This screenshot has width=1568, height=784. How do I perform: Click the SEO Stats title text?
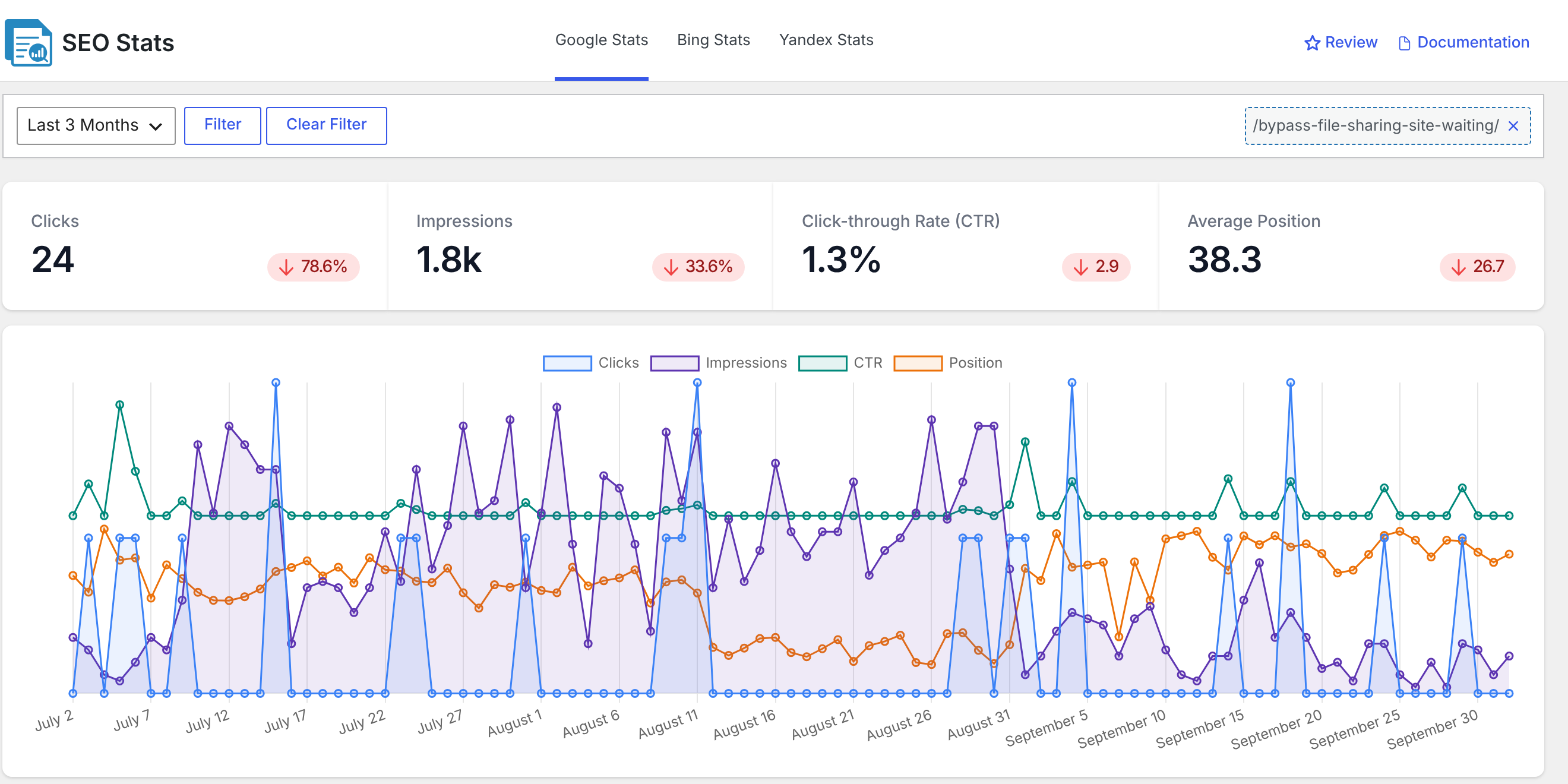click(118, 43)
